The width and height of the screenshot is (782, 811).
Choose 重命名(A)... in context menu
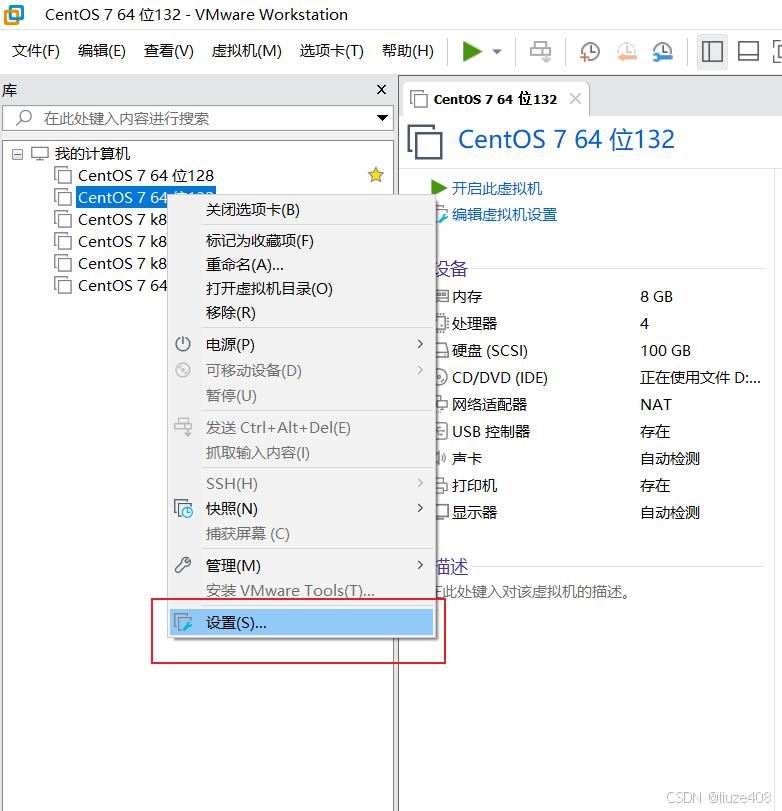click(x=302, y=265)
